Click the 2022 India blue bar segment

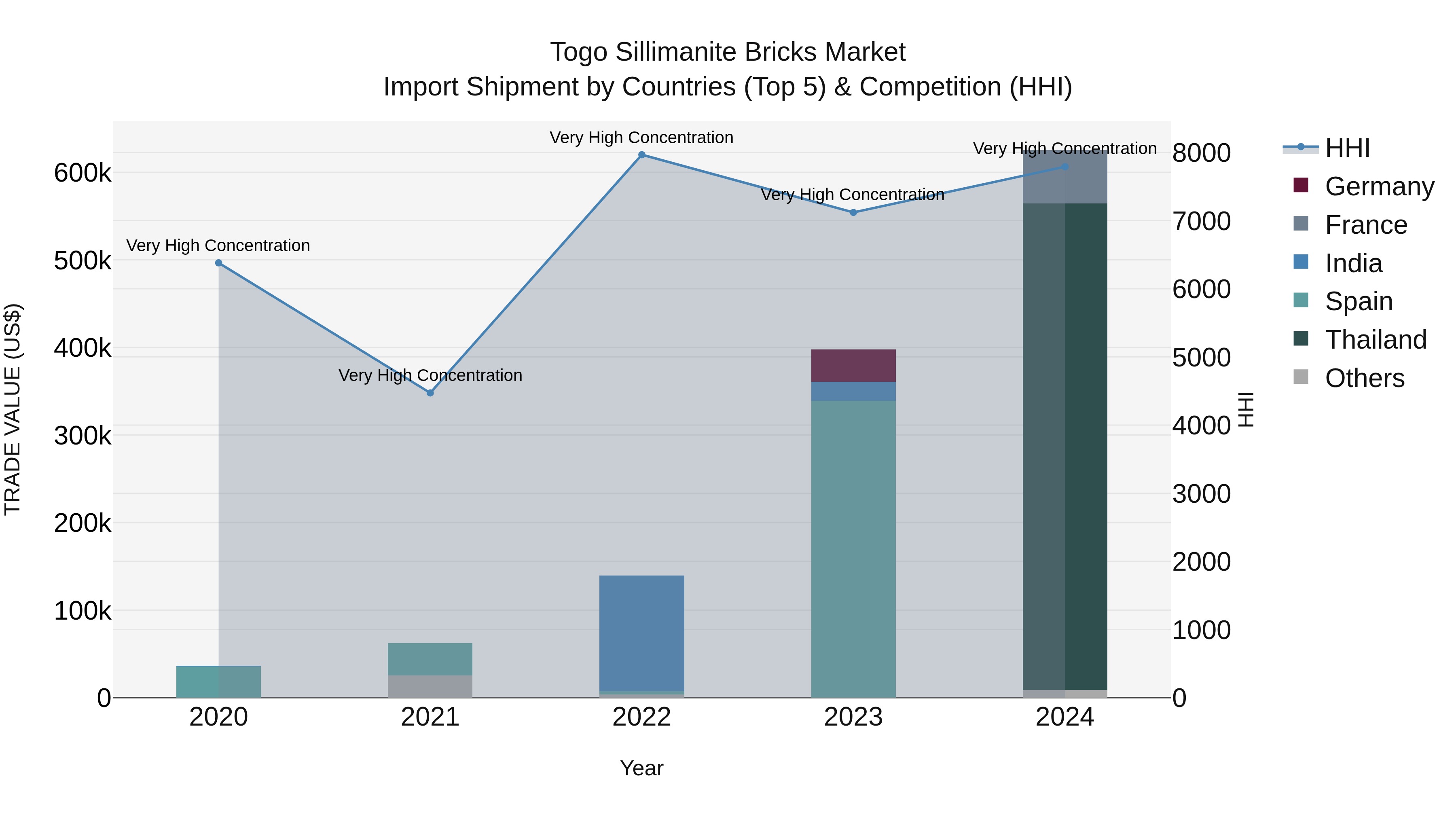point(641,633)
